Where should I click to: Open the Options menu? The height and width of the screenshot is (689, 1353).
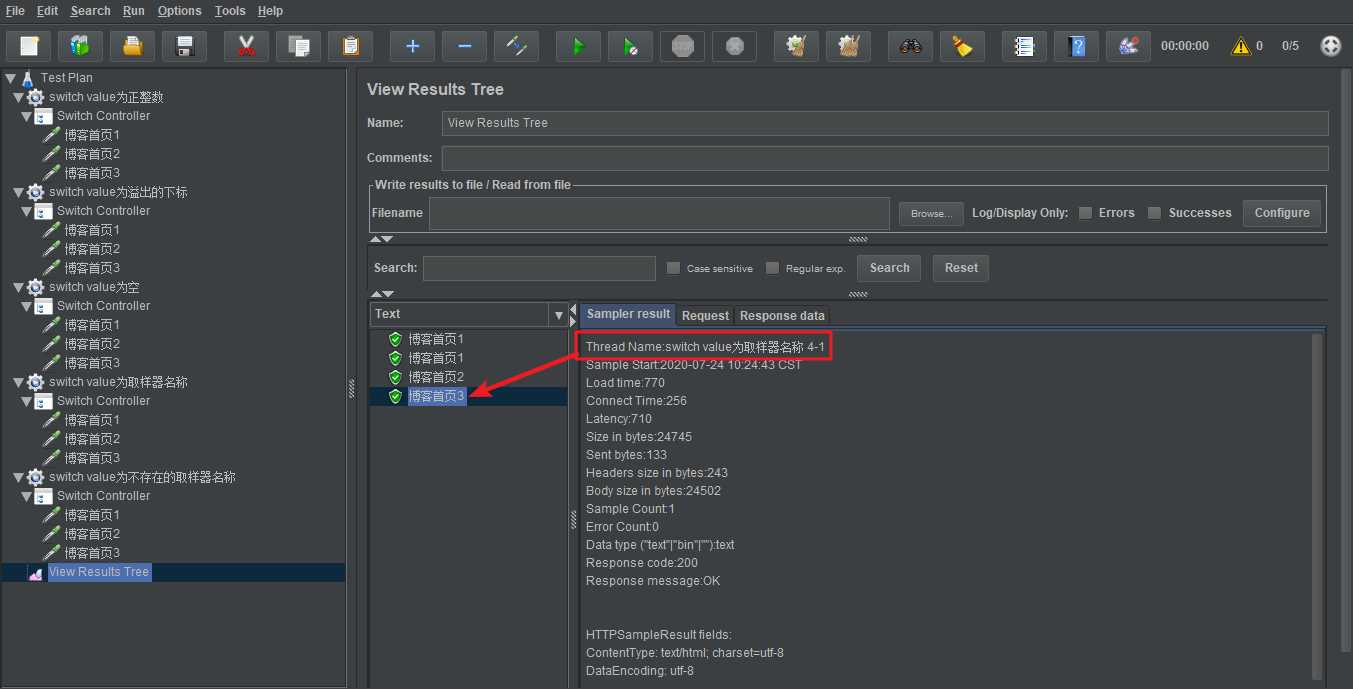pyautogui.click(x=179, y=11)
